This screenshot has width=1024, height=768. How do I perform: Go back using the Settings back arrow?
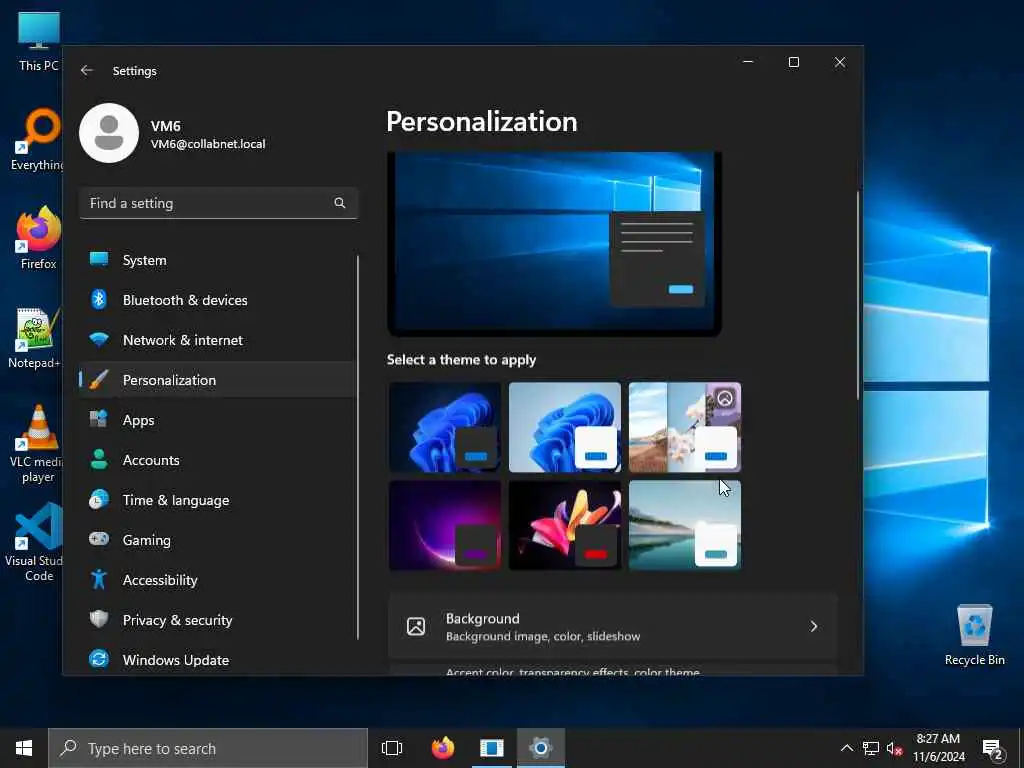(x=87, y=71)
